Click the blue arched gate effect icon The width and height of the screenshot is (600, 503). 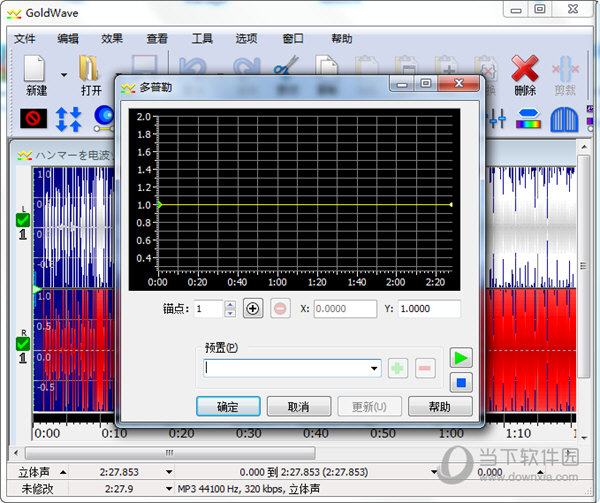pos(564,120)
